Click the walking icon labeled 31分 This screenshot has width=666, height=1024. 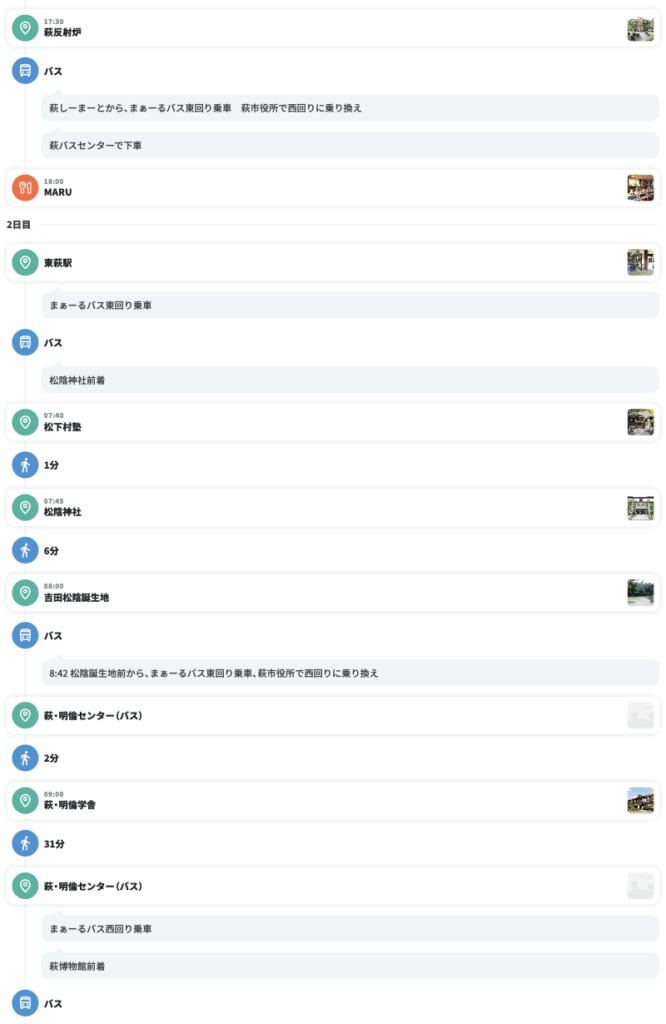25,844
